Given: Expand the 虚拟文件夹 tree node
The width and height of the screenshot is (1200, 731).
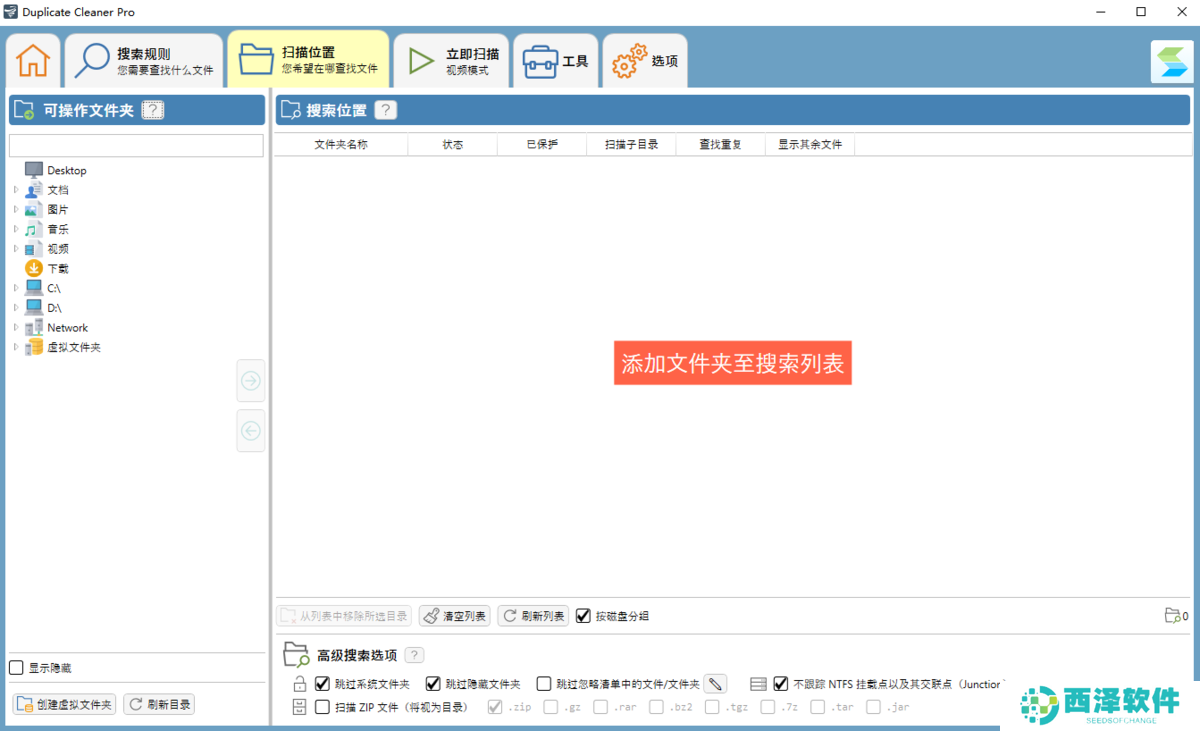Looking at the screenshot, I should 16,347.
